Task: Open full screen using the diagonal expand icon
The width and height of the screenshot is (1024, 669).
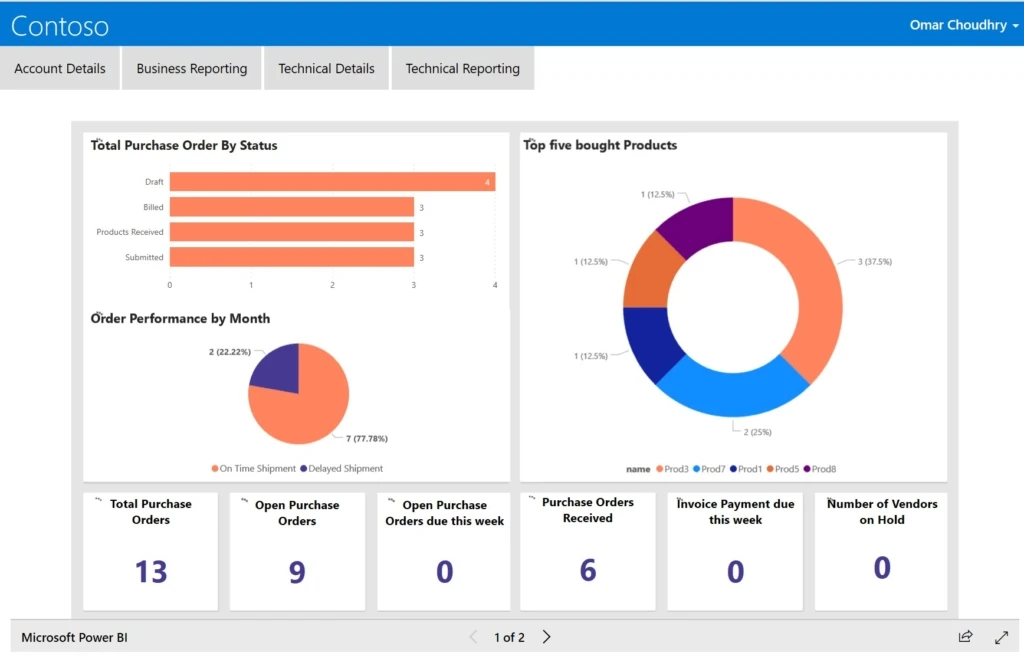Action: point(1001,637)
